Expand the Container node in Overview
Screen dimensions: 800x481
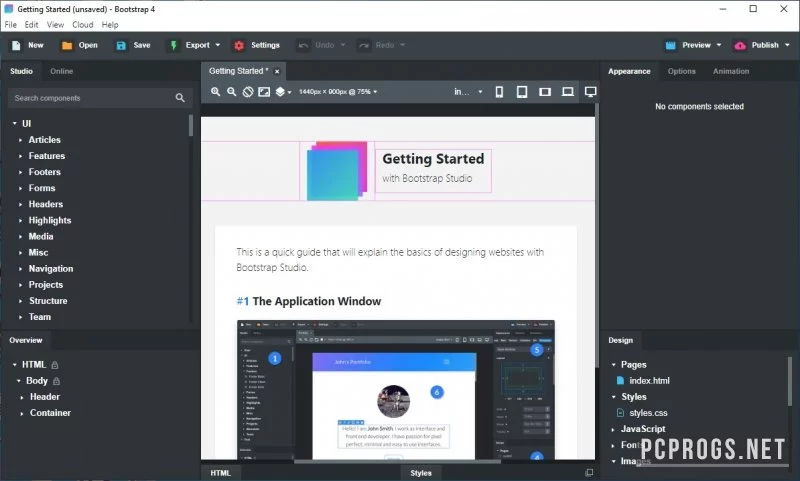click(x=21, y=413)
